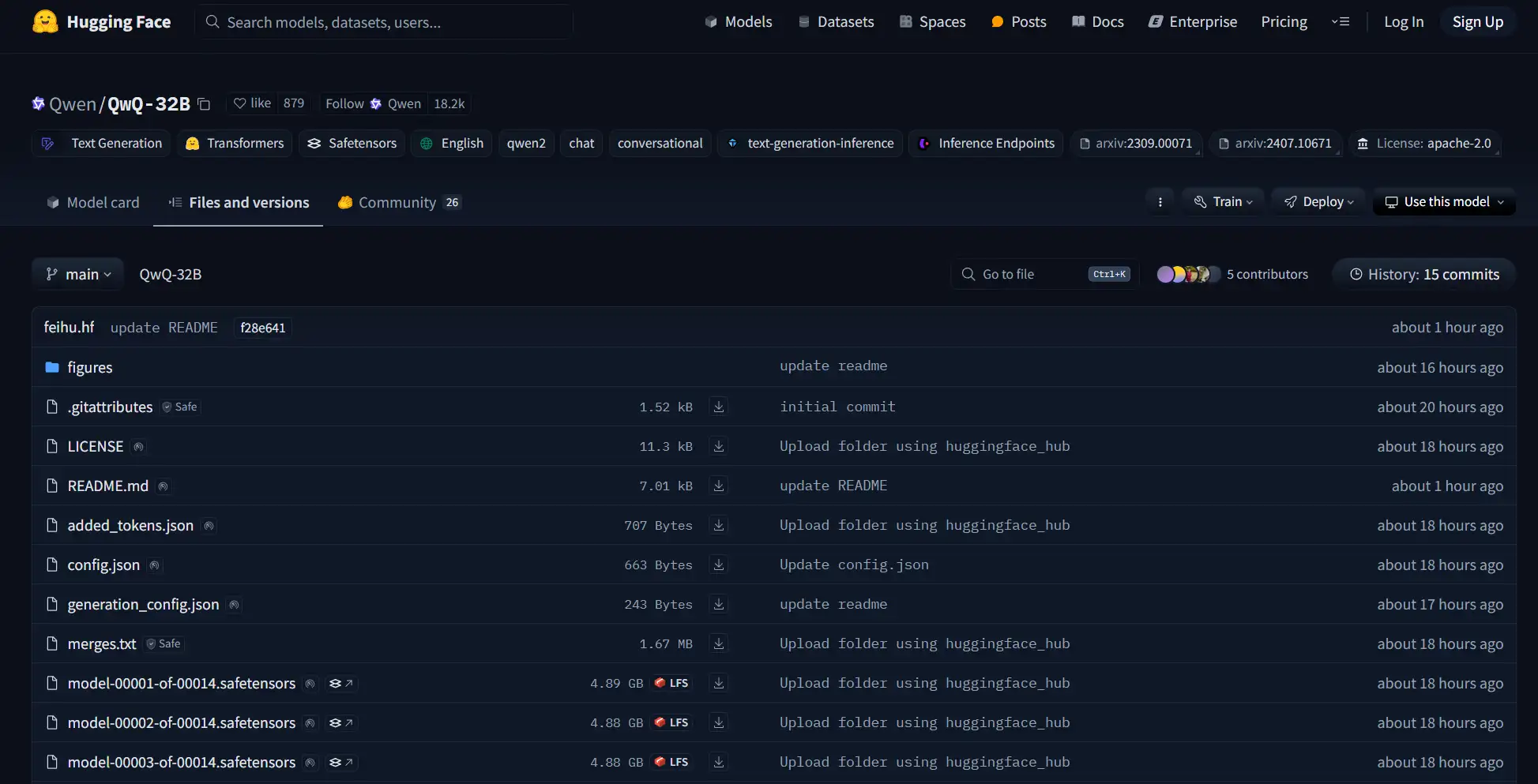View History: 15 commits
The height and width of the screenshot is (784, 1538).
tap(1424, 274)
